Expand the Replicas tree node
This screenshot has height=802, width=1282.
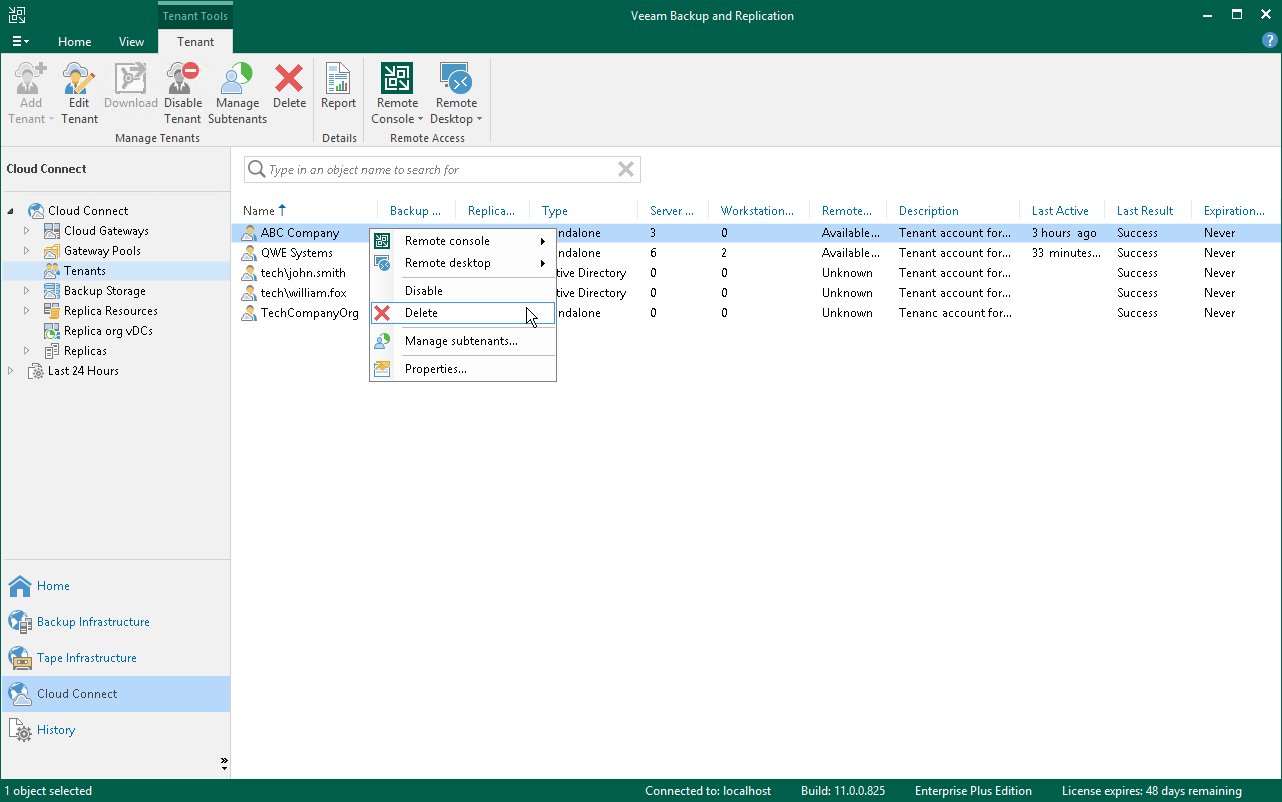27,351
